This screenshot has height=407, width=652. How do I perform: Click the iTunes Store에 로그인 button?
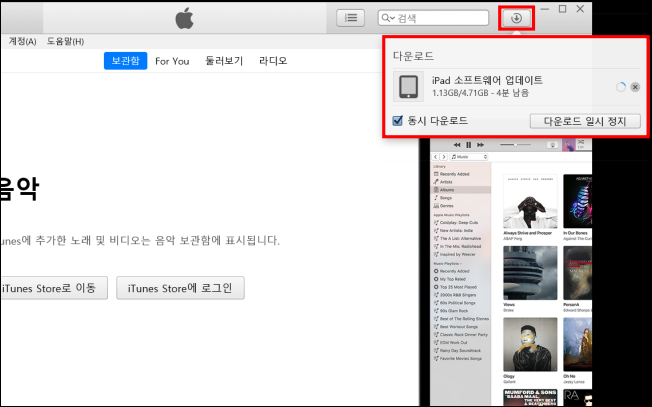pos(180,288)
